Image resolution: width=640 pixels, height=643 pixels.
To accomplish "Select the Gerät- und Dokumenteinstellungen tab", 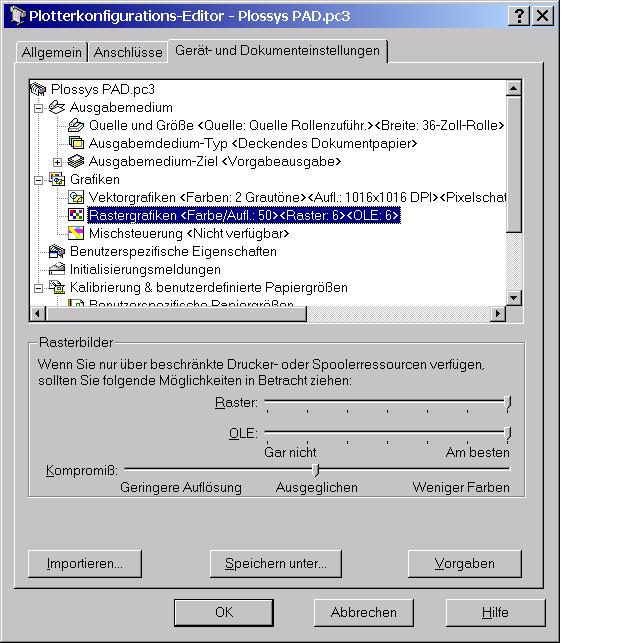I will click(278, 51).
